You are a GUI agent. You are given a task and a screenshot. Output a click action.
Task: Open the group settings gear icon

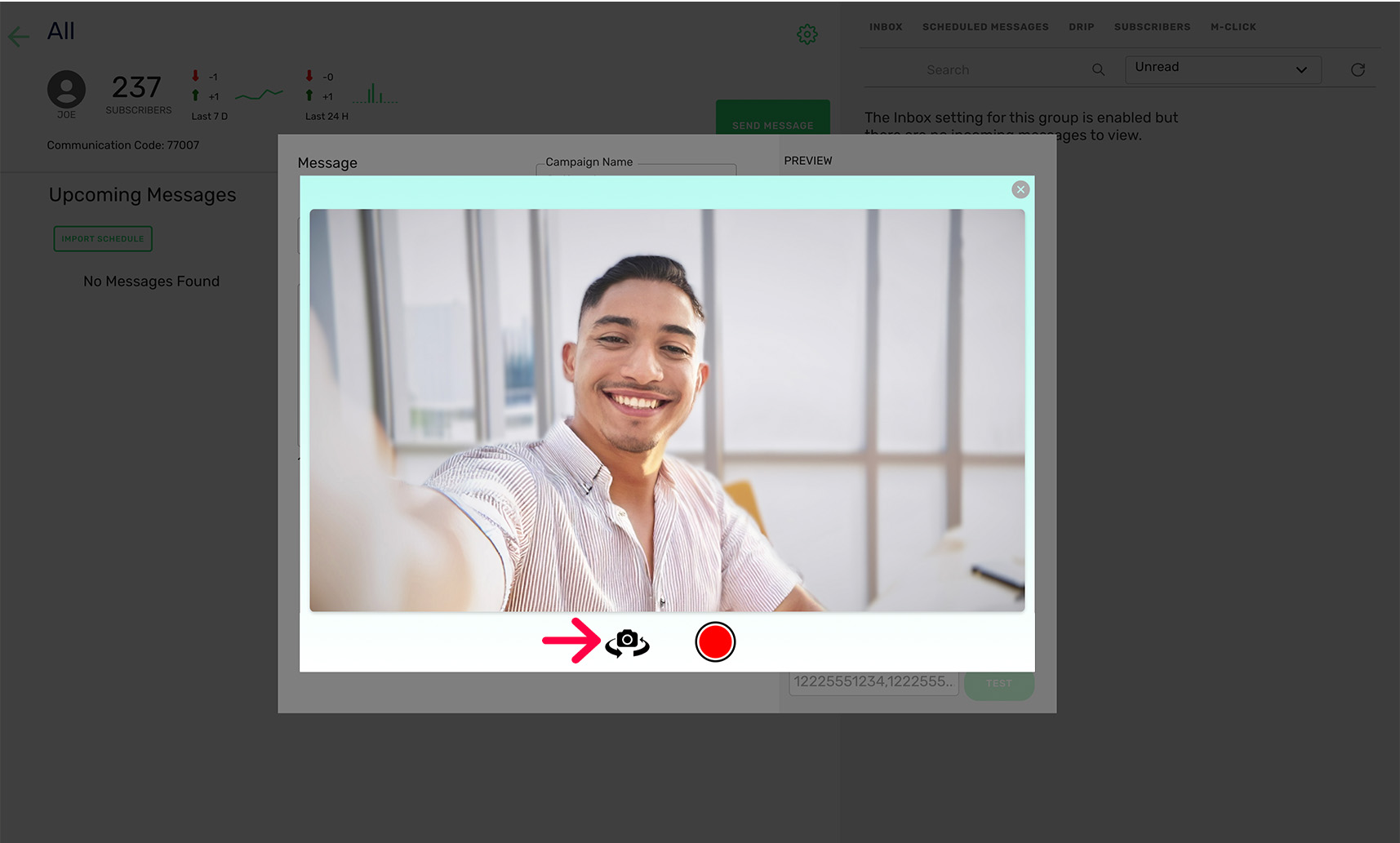807,34
